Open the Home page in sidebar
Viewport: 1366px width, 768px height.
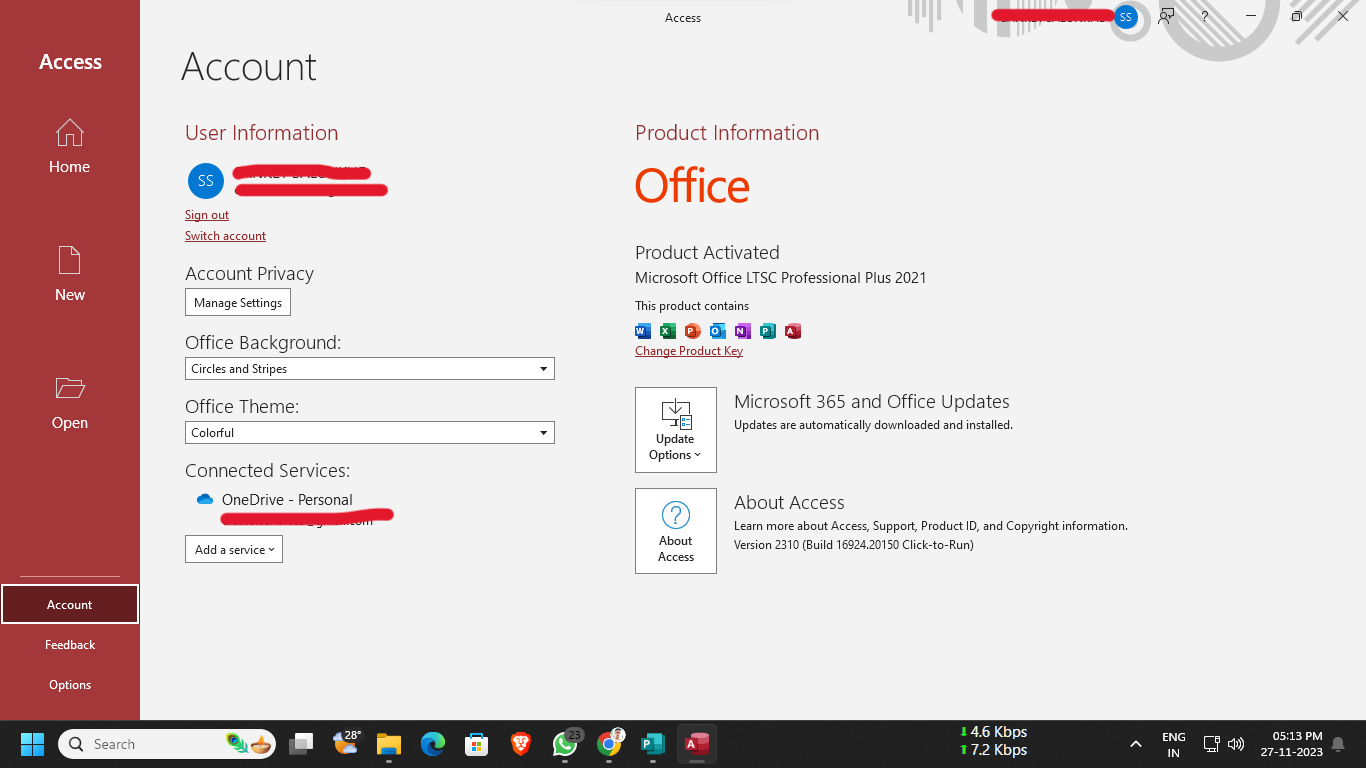point(69,147)
